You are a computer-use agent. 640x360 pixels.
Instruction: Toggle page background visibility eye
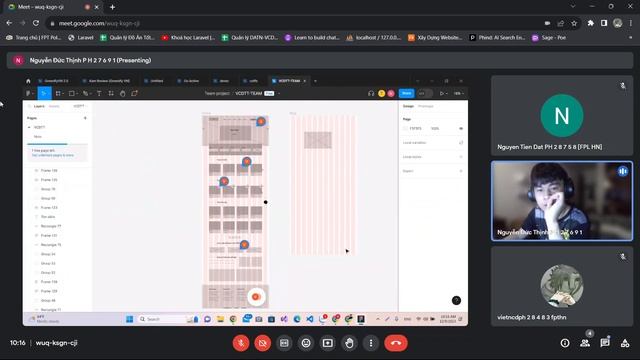(x=461, y=129)
